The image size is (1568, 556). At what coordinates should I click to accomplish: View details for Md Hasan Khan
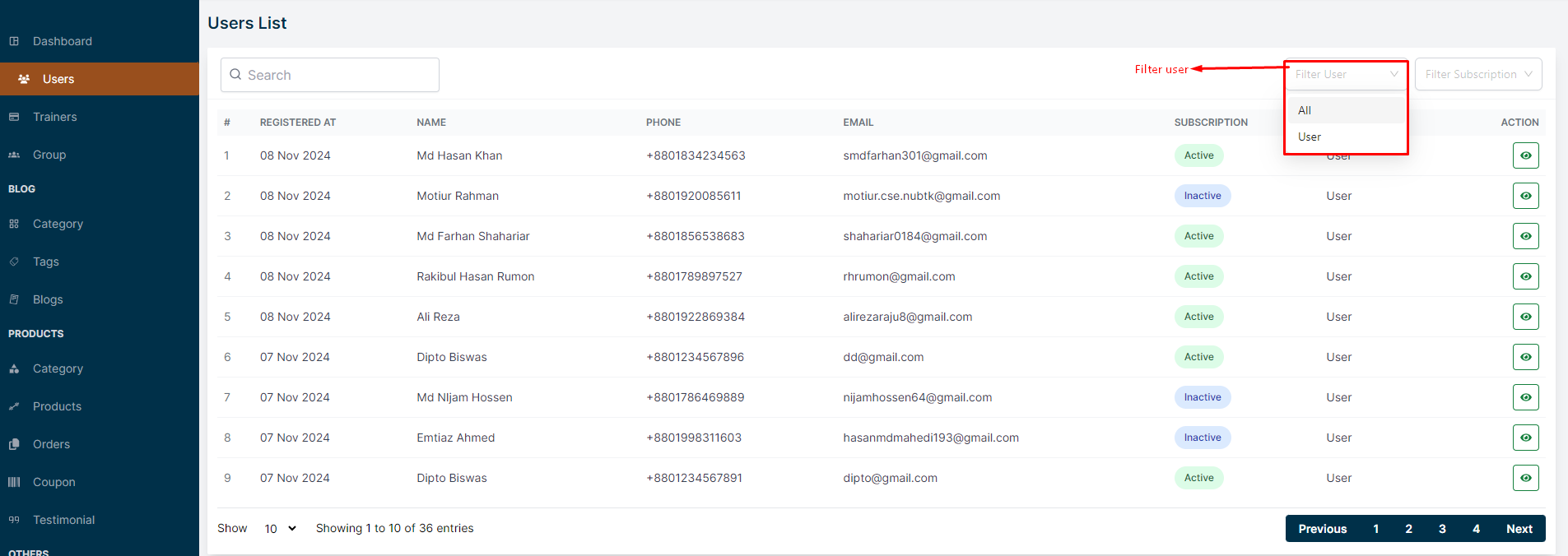click(1525, 155)
